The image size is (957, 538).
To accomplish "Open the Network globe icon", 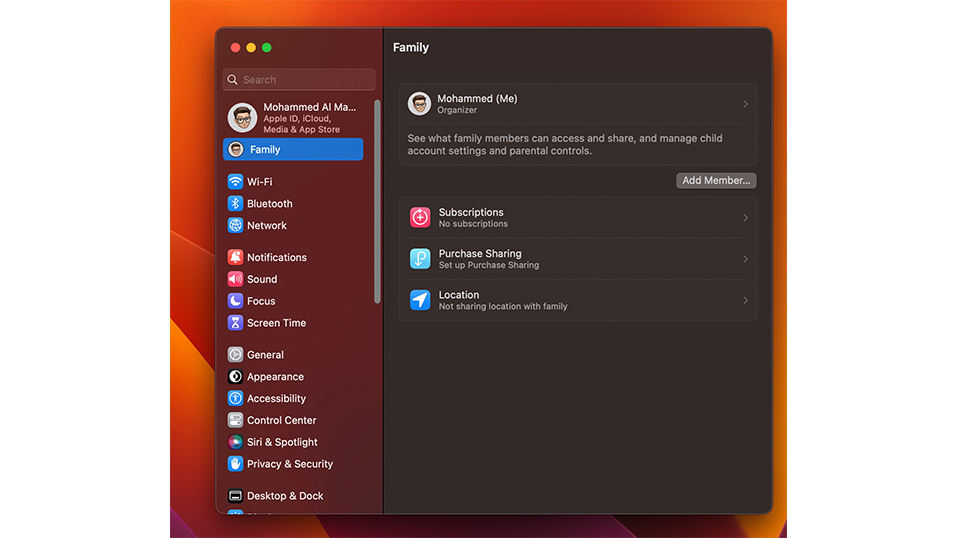I will pos(235,226).
